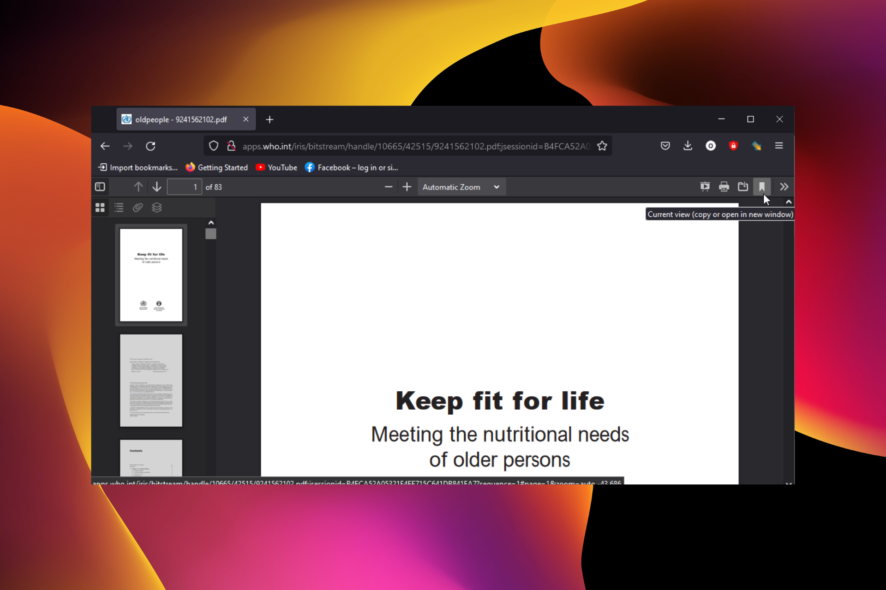
Task: Toggle the PDF sidebar visibility
Action: pyautogui.click(x=100, y=186)
